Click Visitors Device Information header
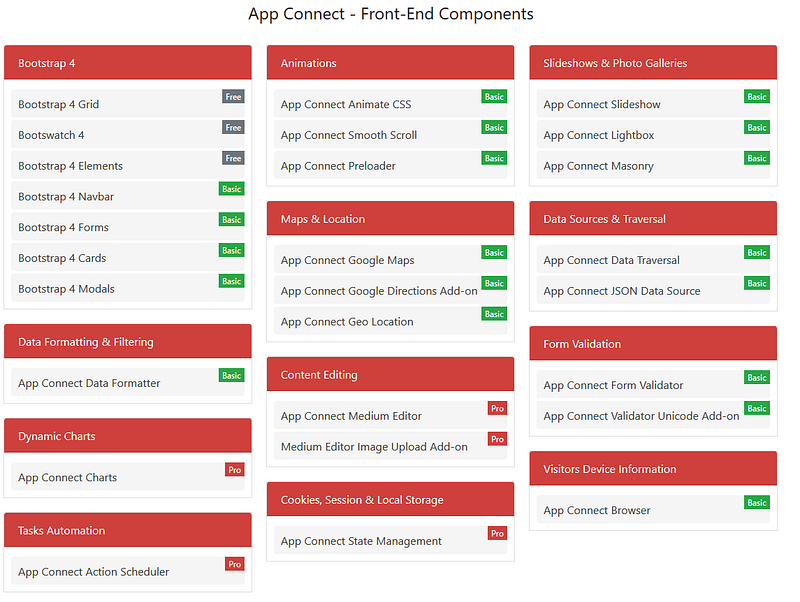Screen dimensions: 800x602 click(x=653, y=468)
